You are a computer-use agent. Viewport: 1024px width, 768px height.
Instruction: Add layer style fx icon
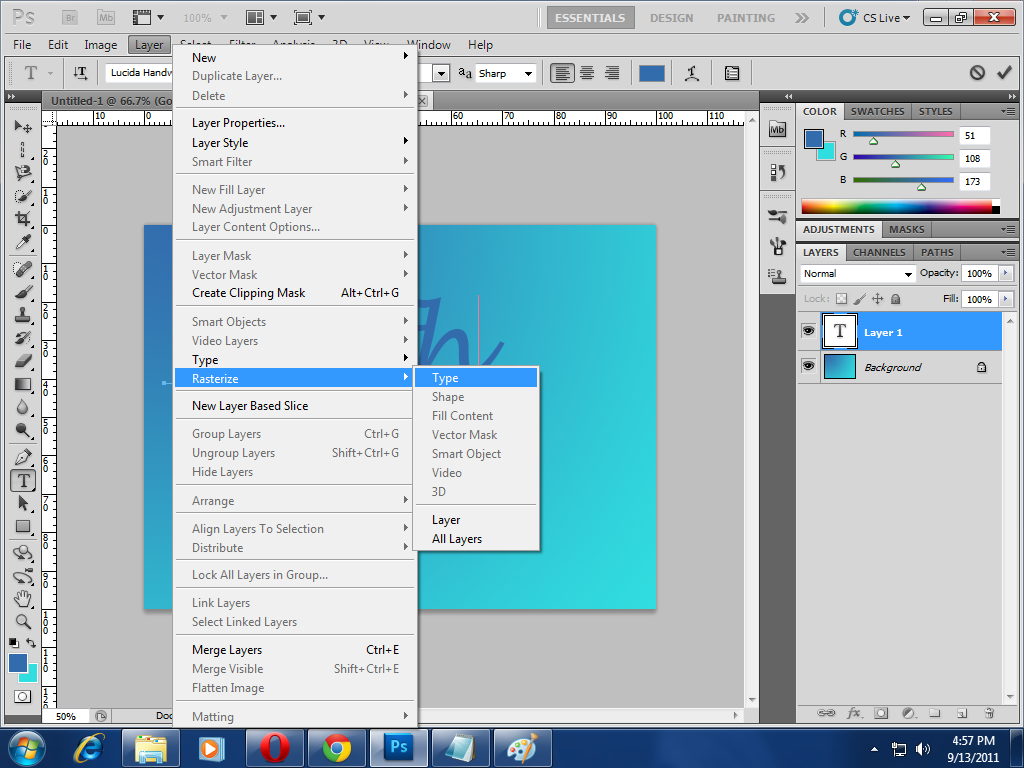tap(854, 712)
